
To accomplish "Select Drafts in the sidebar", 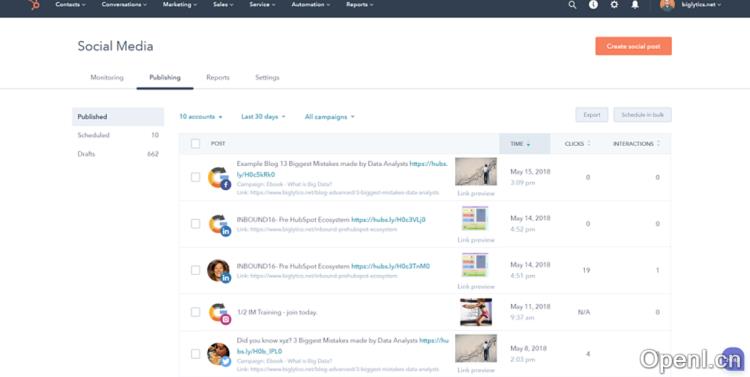I will click(118, 154).
